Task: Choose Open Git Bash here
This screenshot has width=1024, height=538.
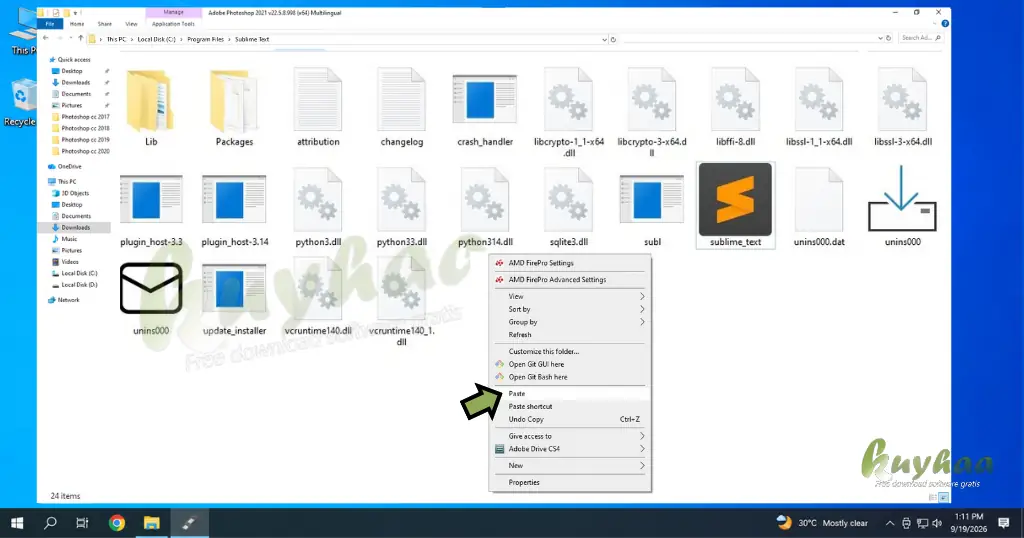Action: [569, 377]
